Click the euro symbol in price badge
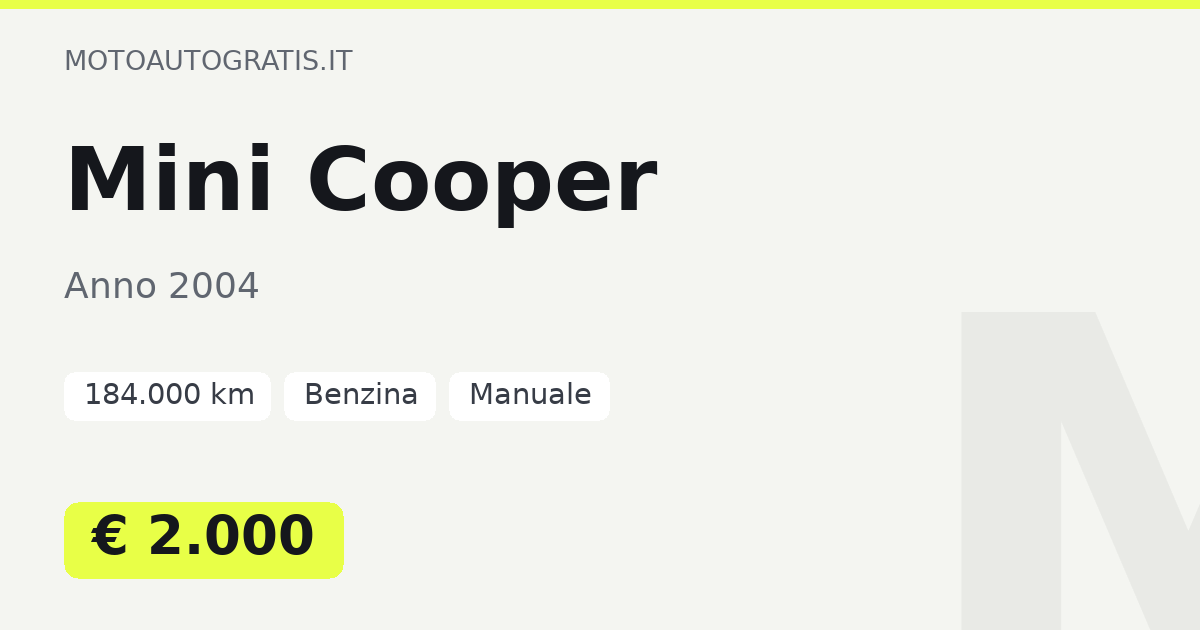 click(110, 538)
